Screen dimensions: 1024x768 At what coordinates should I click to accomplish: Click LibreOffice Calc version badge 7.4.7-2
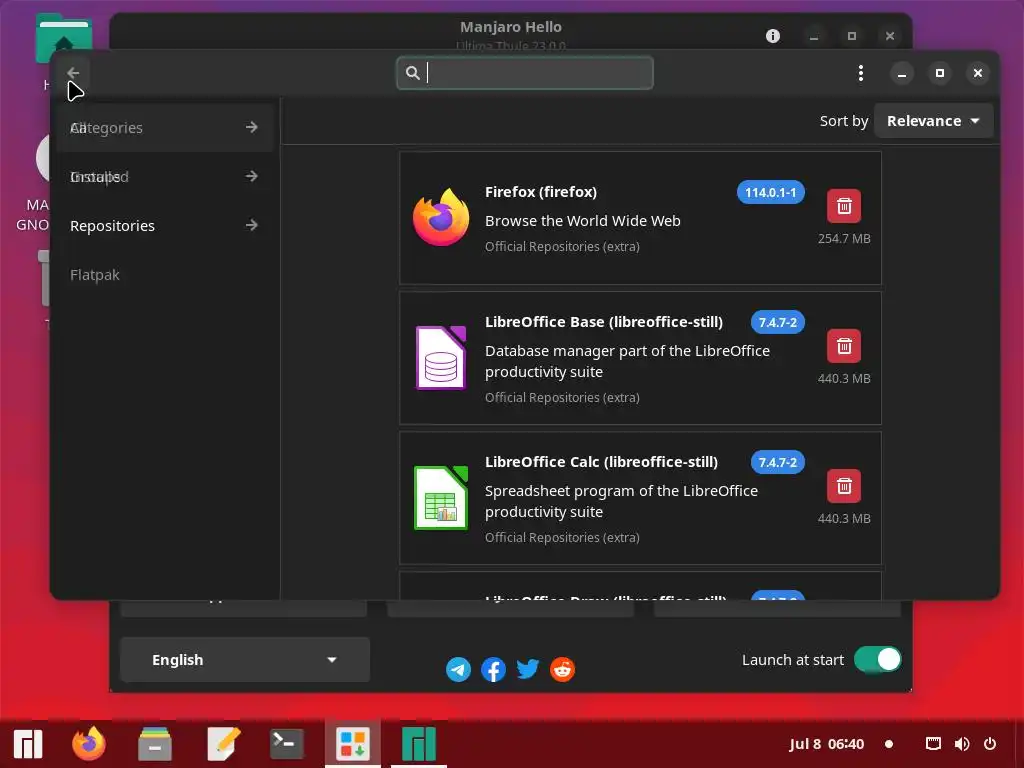click(x=778, y=462)
